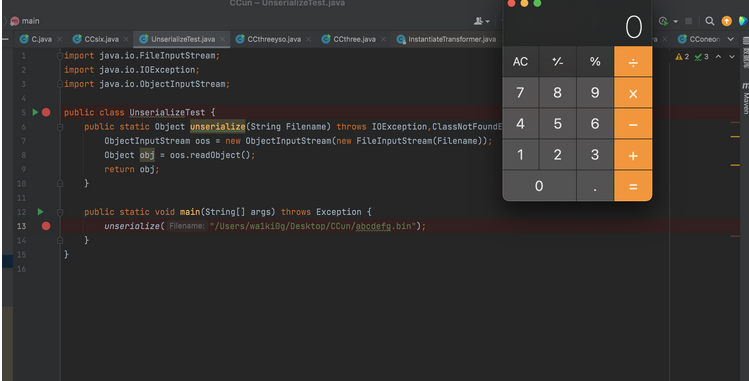Click the 3 key in Calculator

(x=595, y=155)
